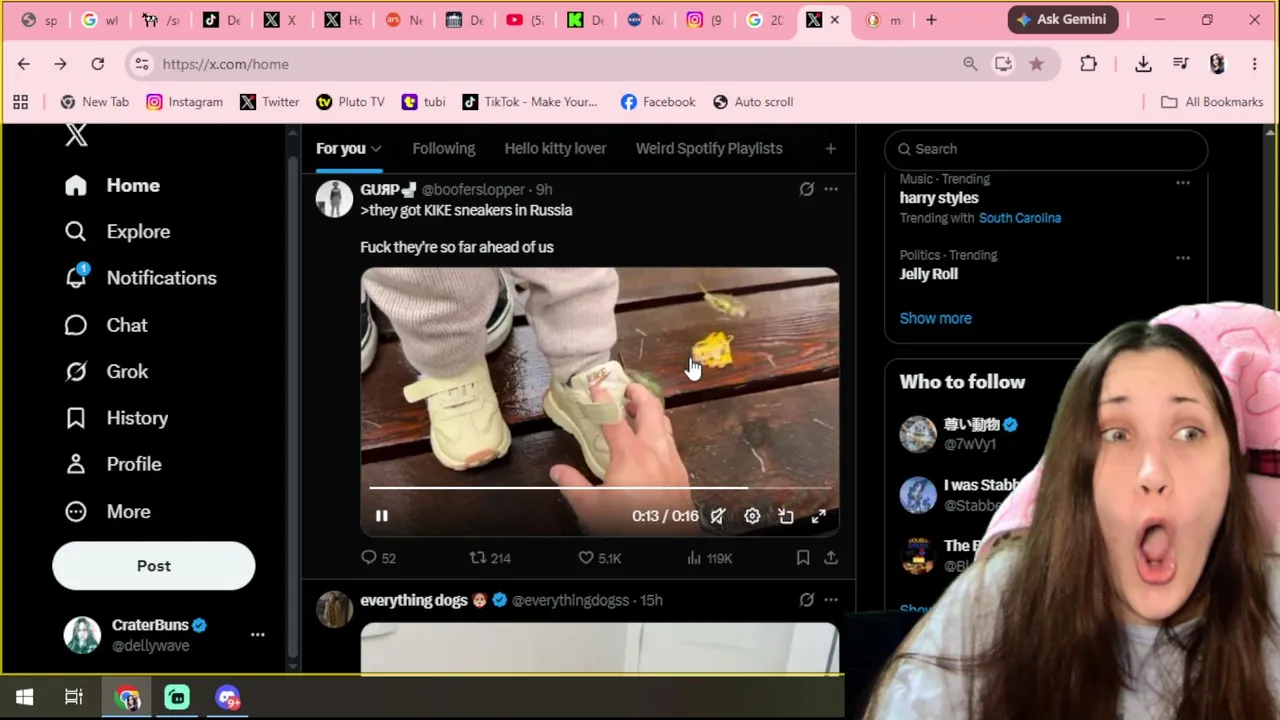
Task: Expand the video to fullscreen
Action: pos(819,516)
